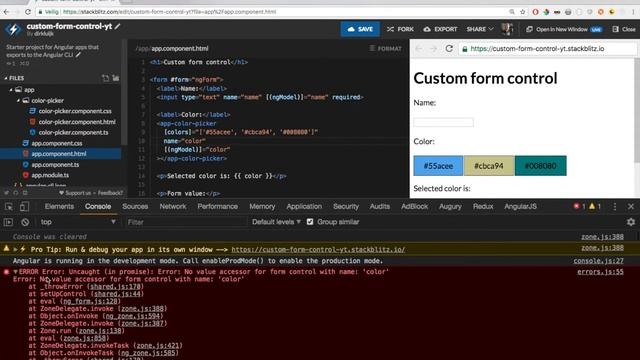This screenshot has height=360, width=640.
Task: Open Chrome's three-dot menu
Action: pos(634,12)
